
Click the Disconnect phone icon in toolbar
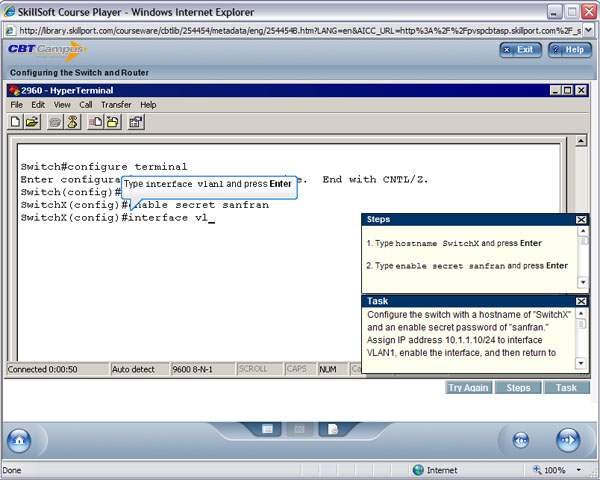(x=73, y=122)
